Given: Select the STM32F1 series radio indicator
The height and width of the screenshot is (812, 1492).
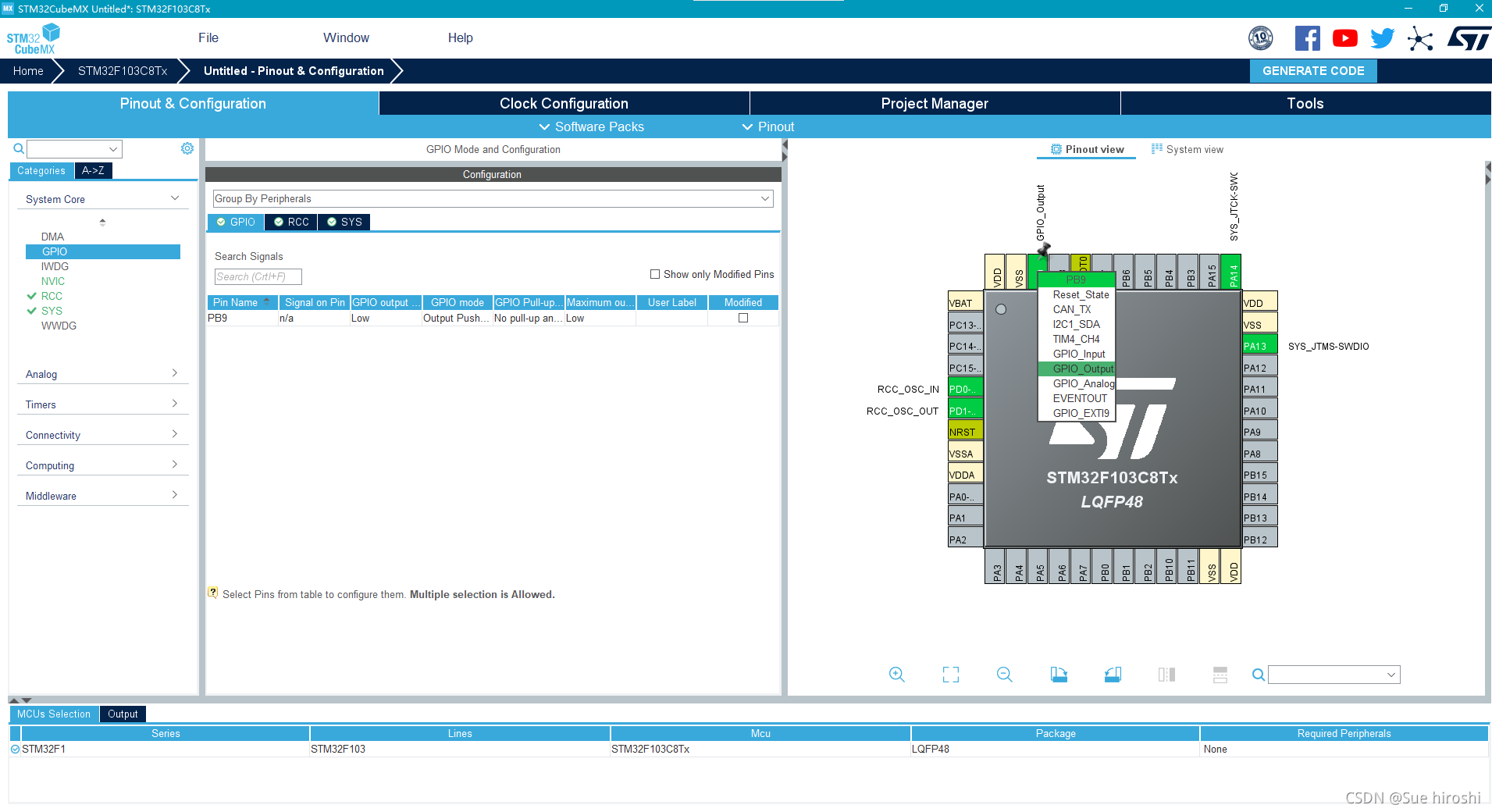Looking at the screenshot, I should click(x=15, y=749).
